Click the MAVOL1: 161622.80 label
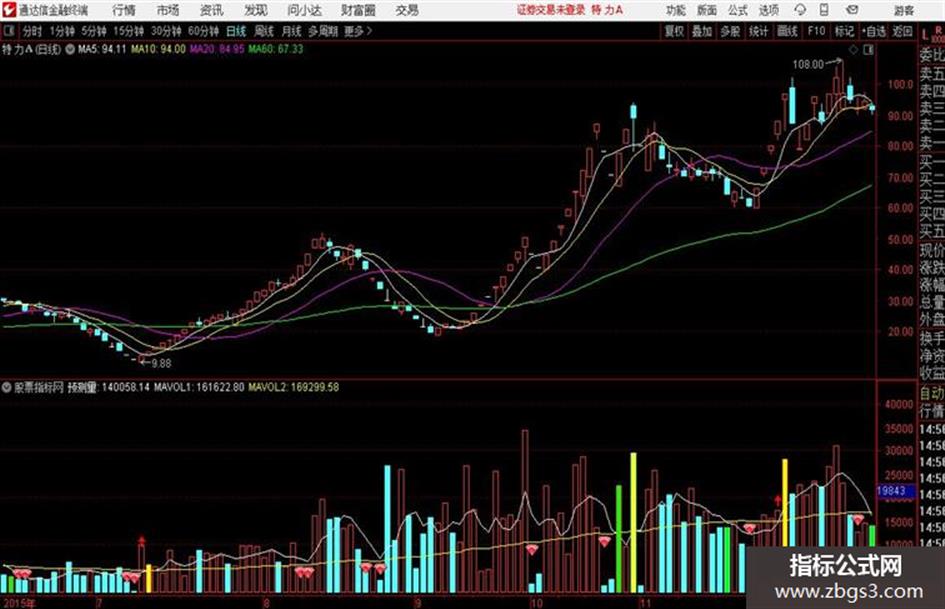The image size is (945, 609). [199, 387]
